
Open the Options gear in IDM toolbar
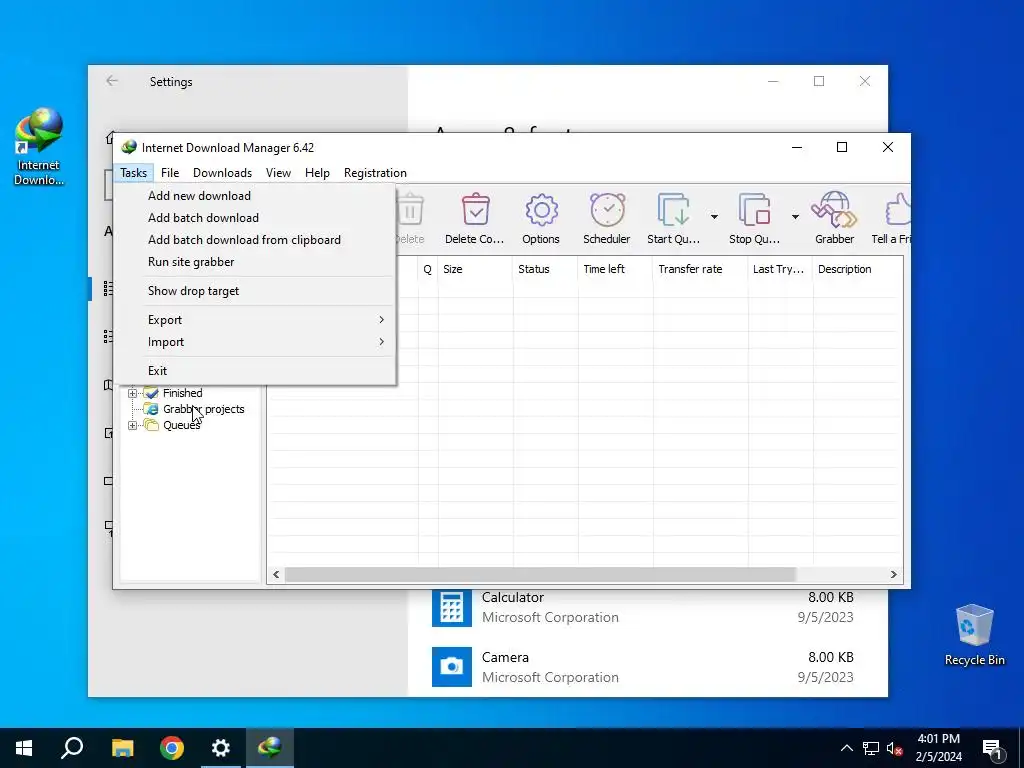point(541,218)
